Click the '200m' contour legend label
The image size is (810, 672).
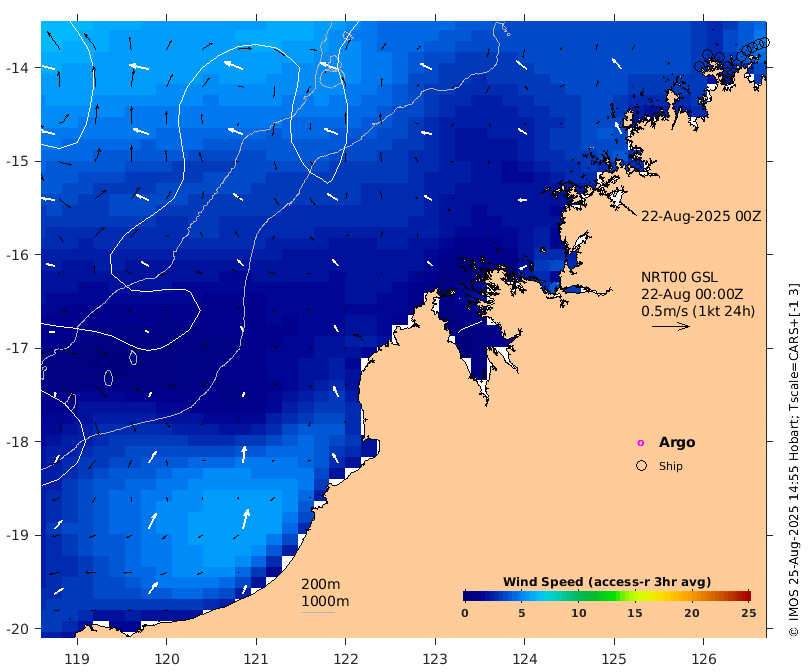(x=320, y=584)
